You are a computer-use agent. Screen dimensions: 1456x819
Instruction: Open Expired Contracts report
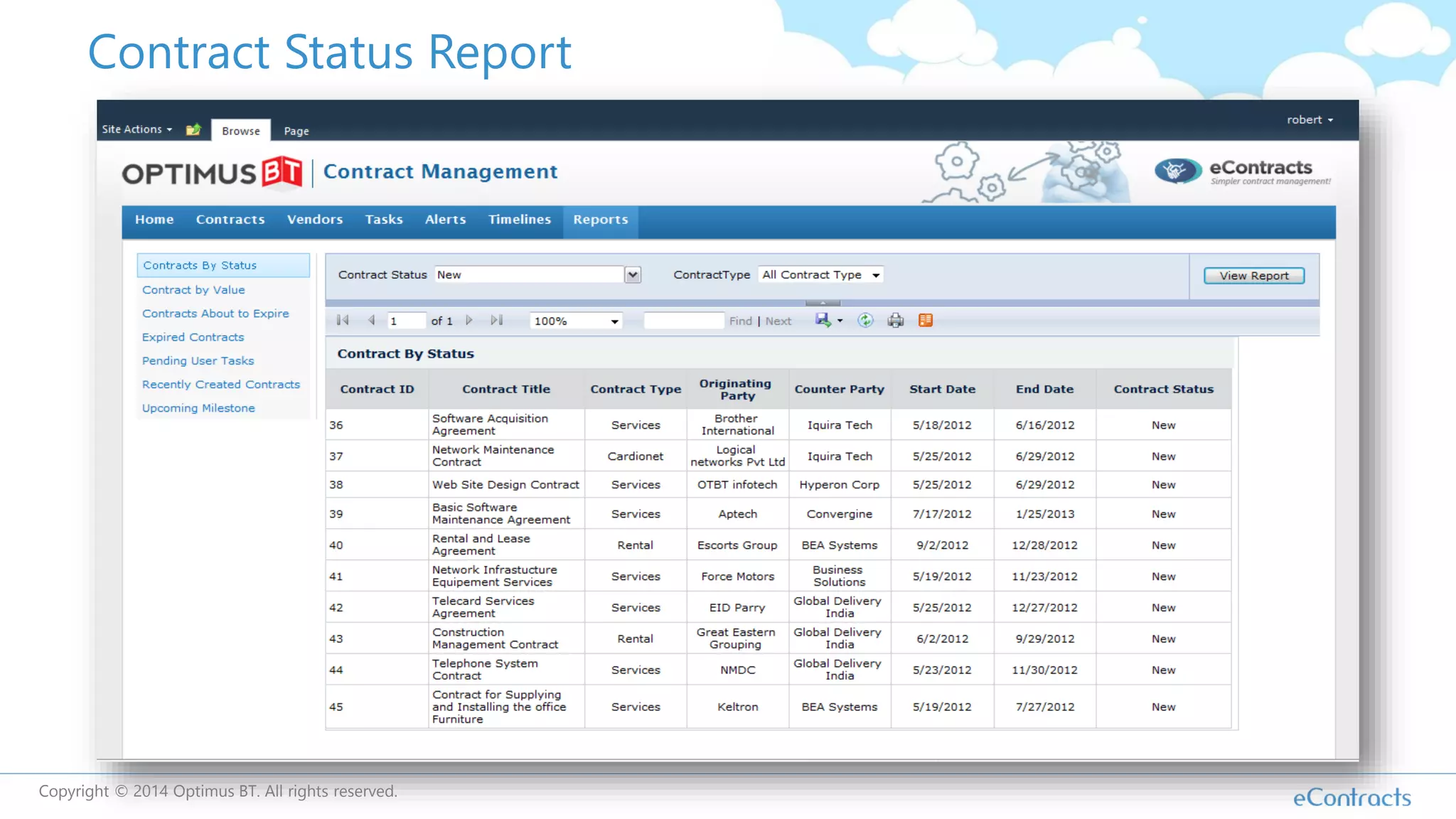tap(193, 337)
